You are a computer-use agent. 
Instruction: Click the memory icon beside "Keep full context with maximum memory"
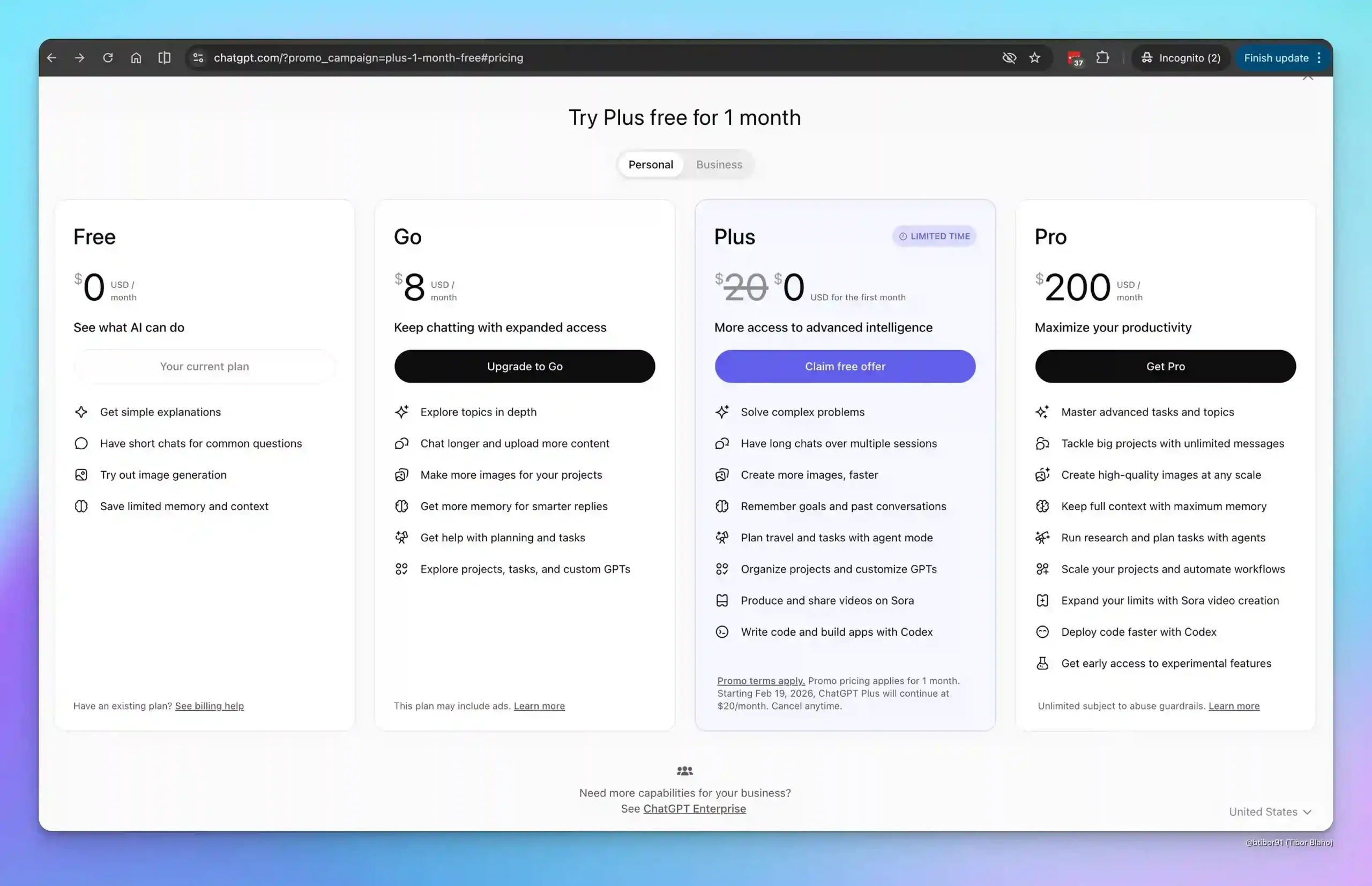tap(1042, 507)
